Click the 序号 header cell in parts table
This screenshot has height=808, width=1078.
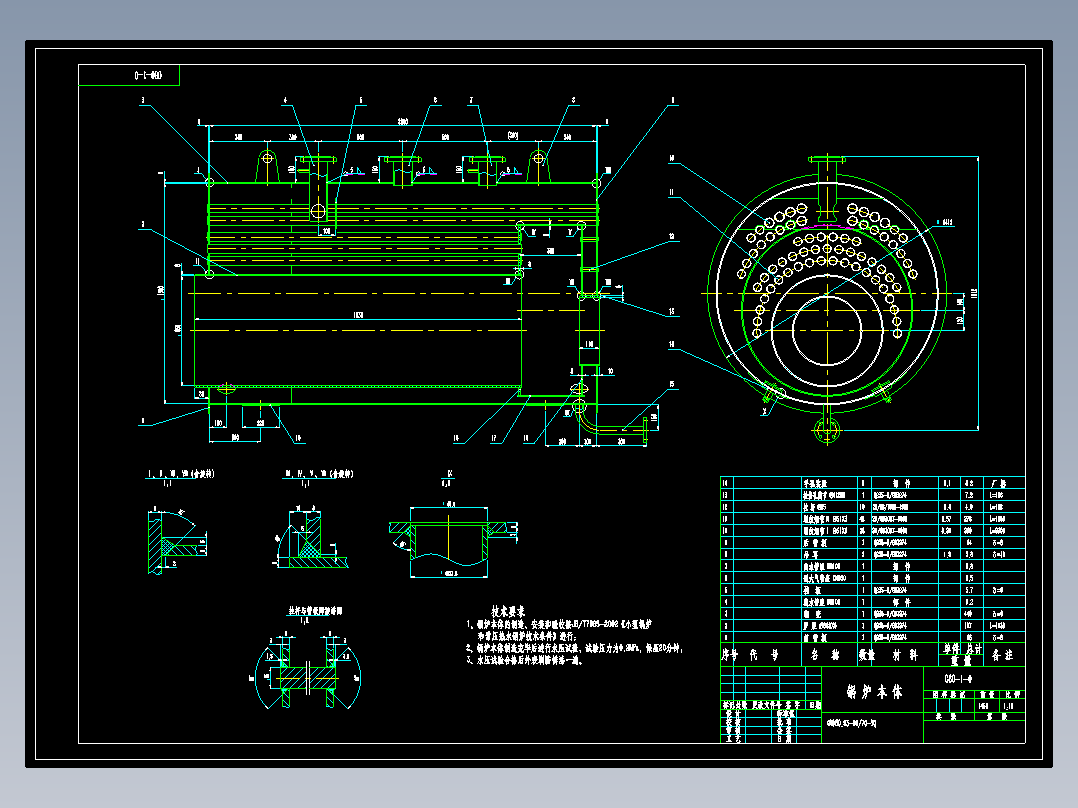[729, 655]
